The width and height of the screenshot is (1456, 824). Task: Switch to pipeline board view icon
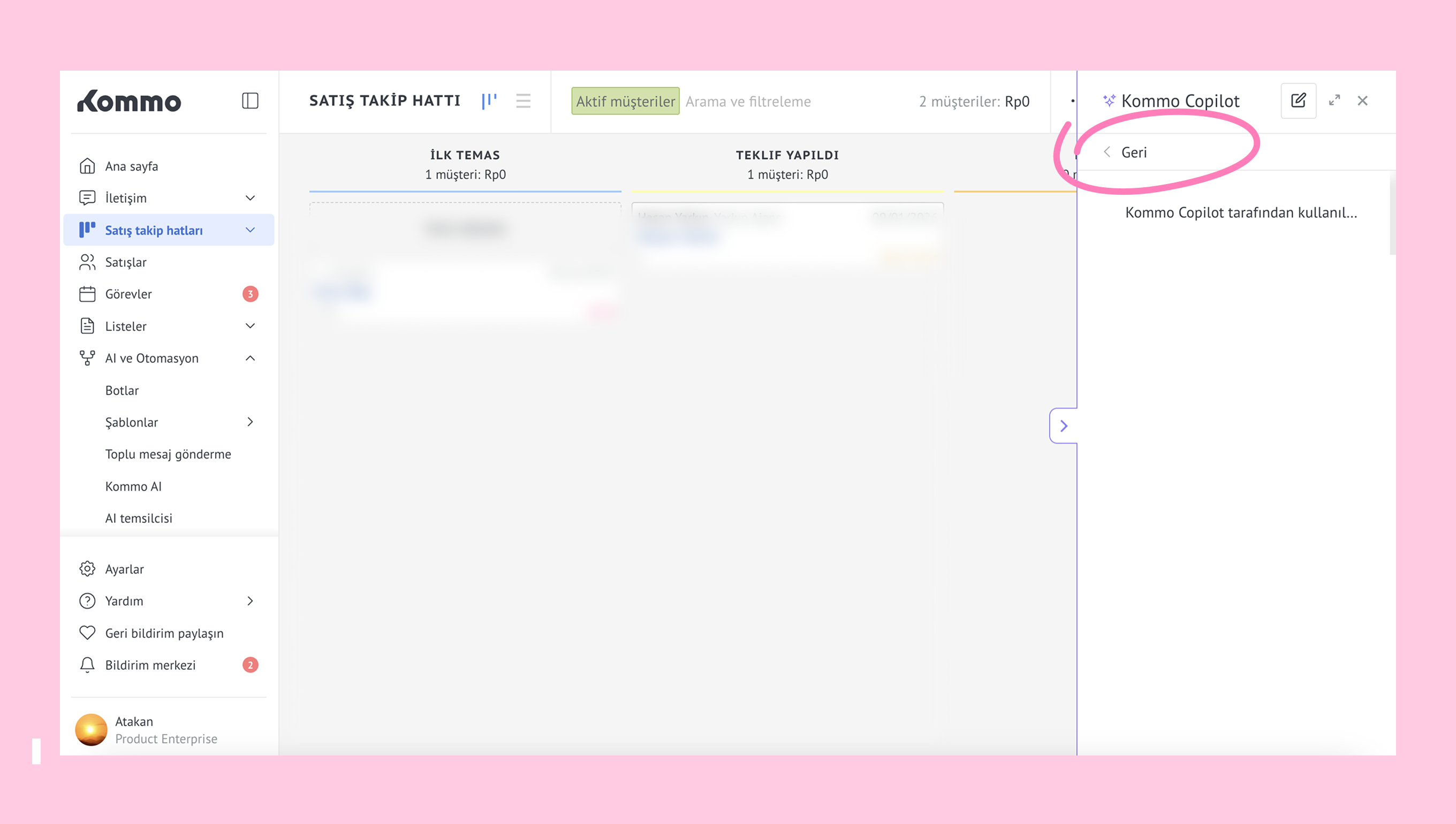[x=489, y=101]
